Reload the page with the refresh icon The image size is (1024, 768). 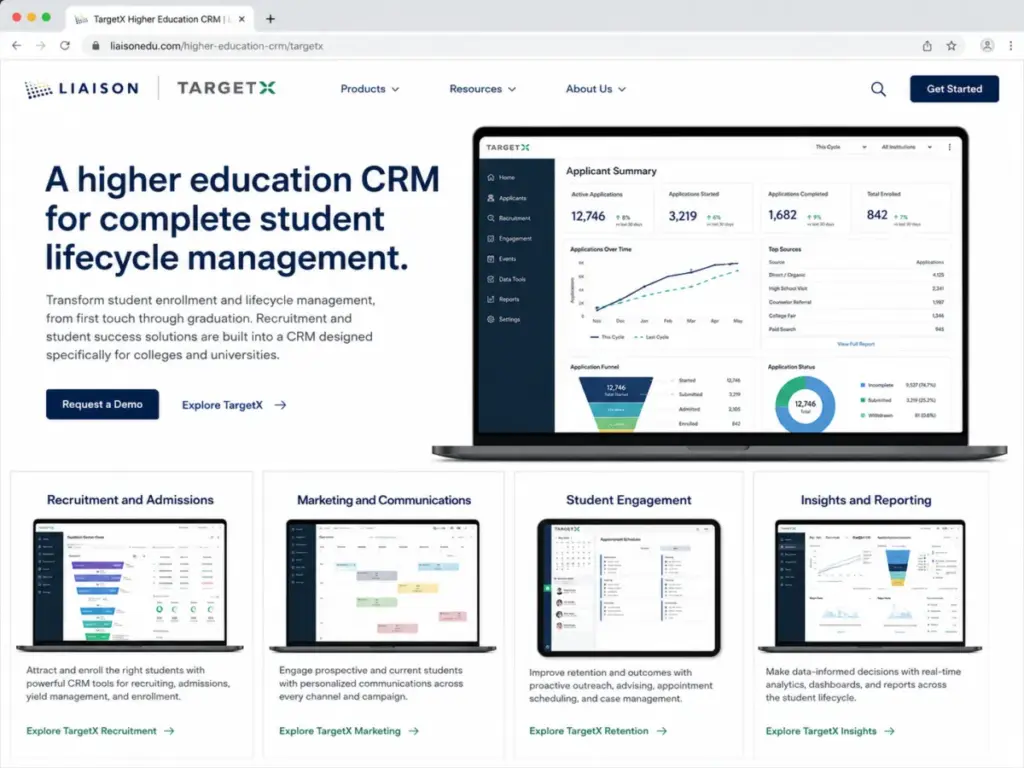coord(65,46)
